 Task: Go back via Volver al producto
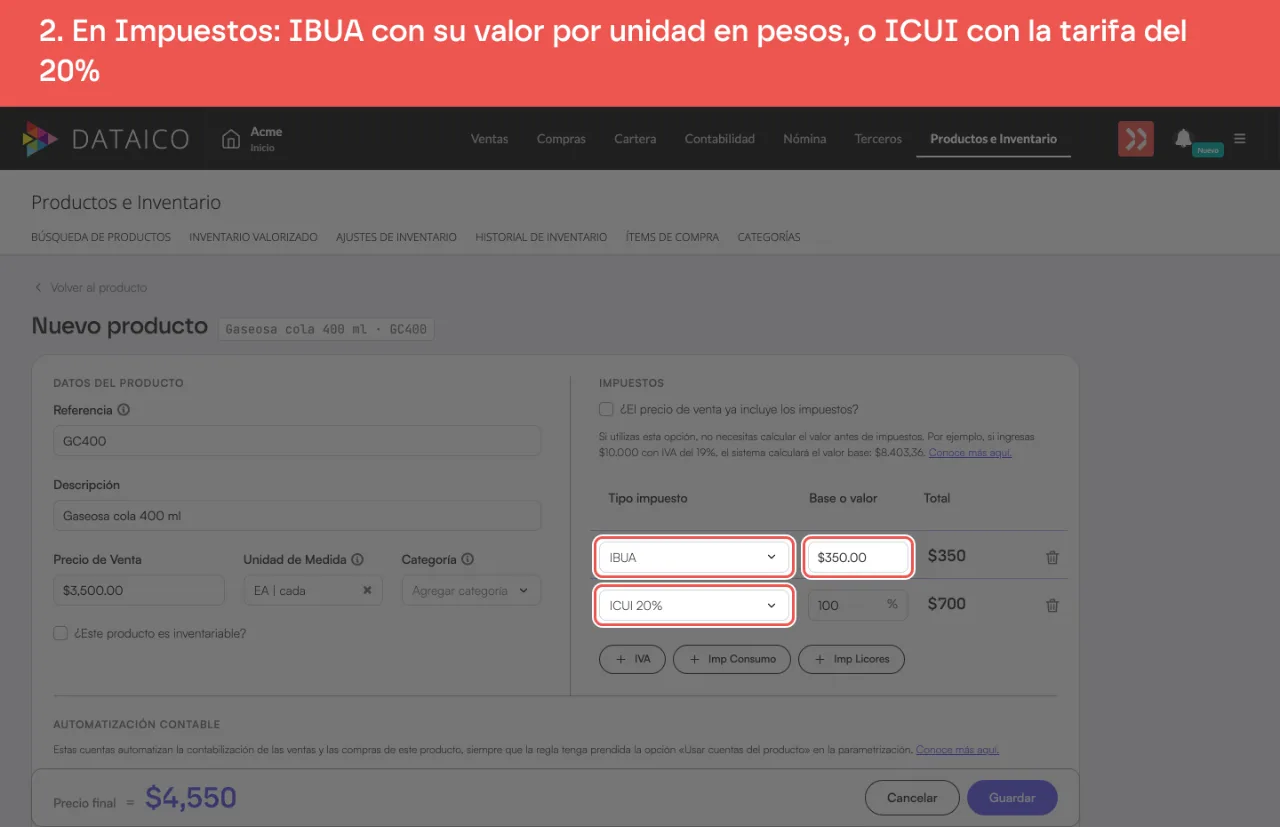point(91,288)
